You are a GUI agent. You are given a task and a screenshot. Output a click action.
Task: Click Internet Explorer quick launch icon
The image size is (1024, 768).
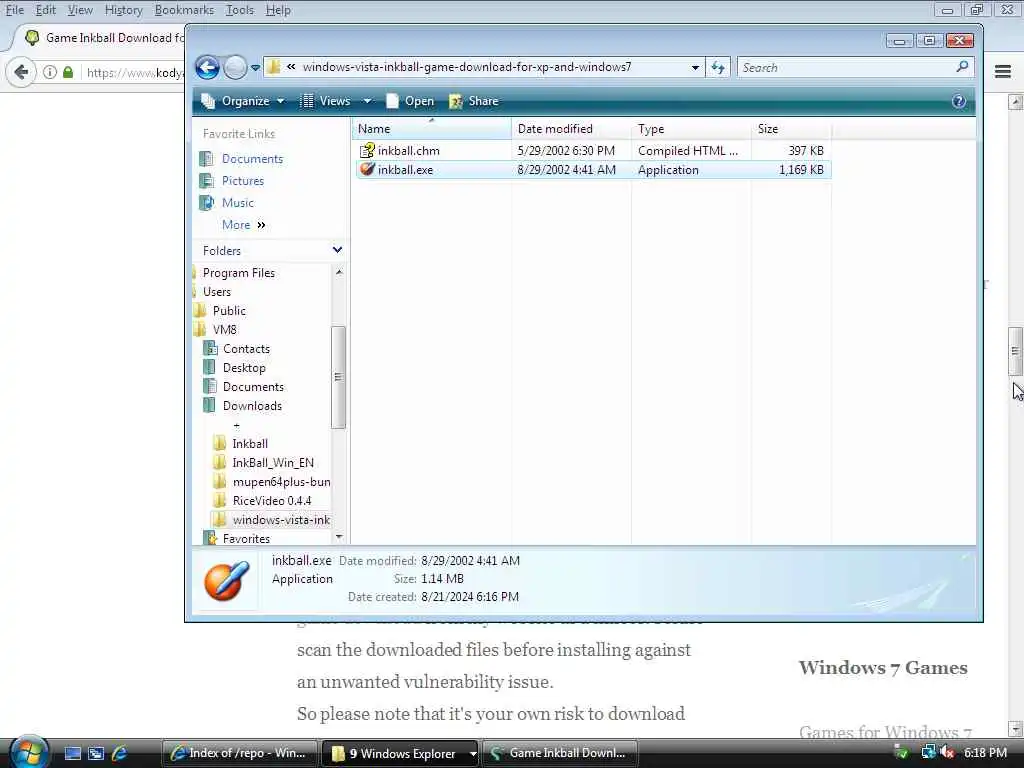(x=120, y=753)
